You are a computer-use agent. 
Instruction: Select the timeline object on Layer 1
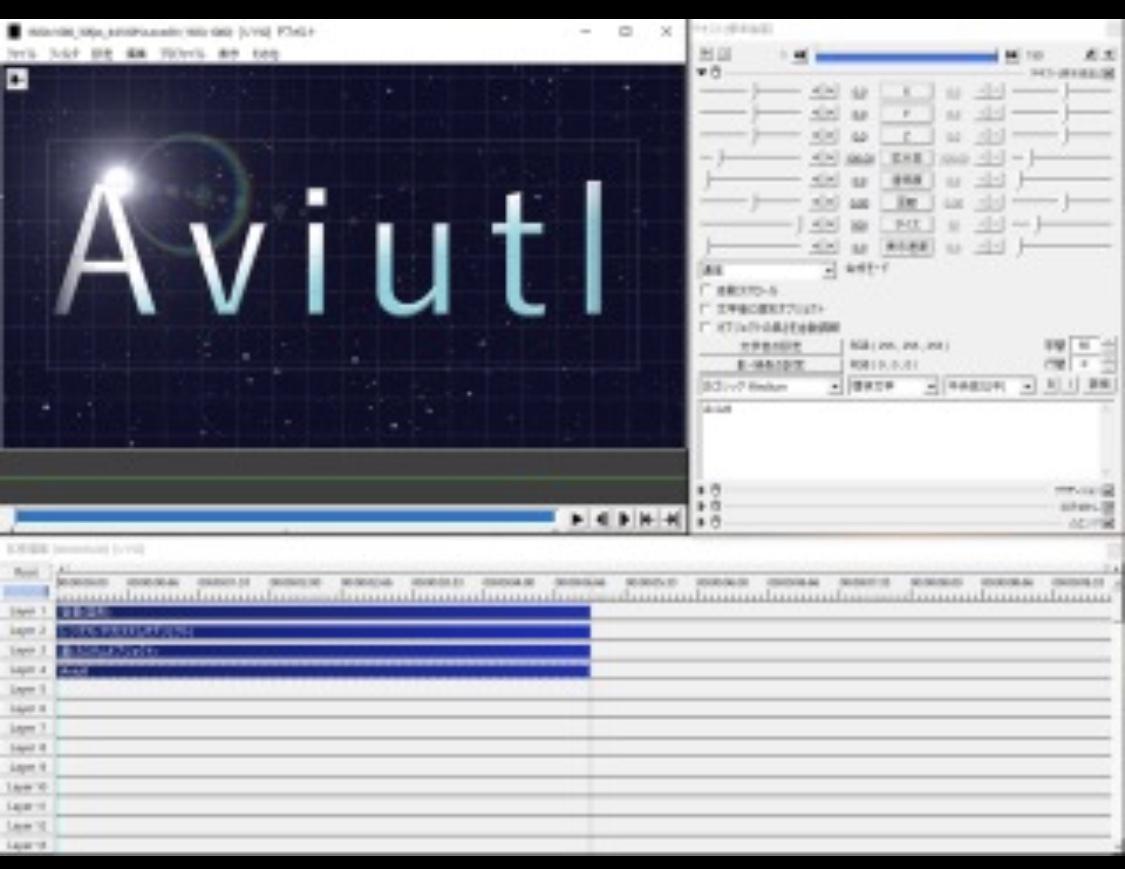point(324,612)
